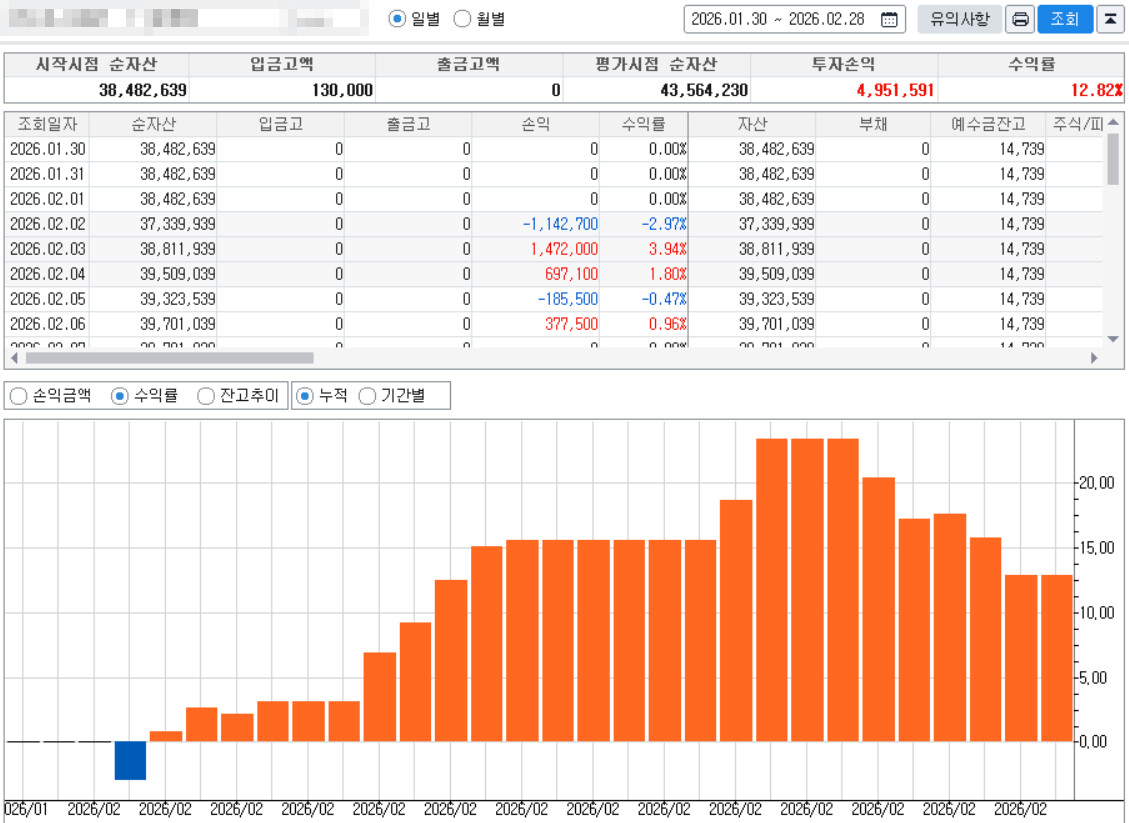This screenshot has height=823, width=1129.
Task: Select the 누적 radio button
Action: (x=305, y=396)
